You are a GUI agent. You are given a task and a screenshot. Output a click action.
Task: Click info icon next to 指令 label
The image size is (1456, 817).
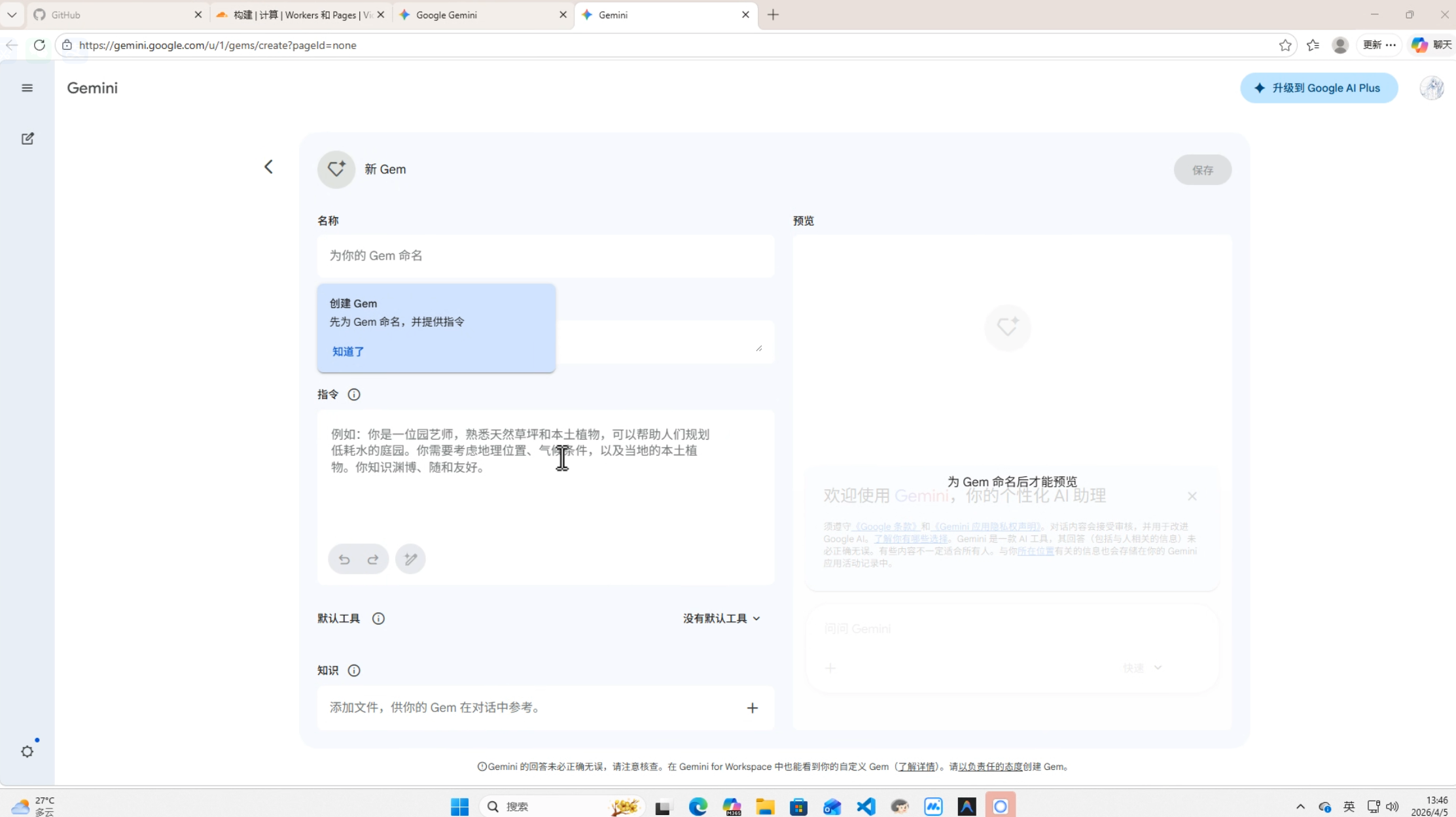[x=354, y=394]
